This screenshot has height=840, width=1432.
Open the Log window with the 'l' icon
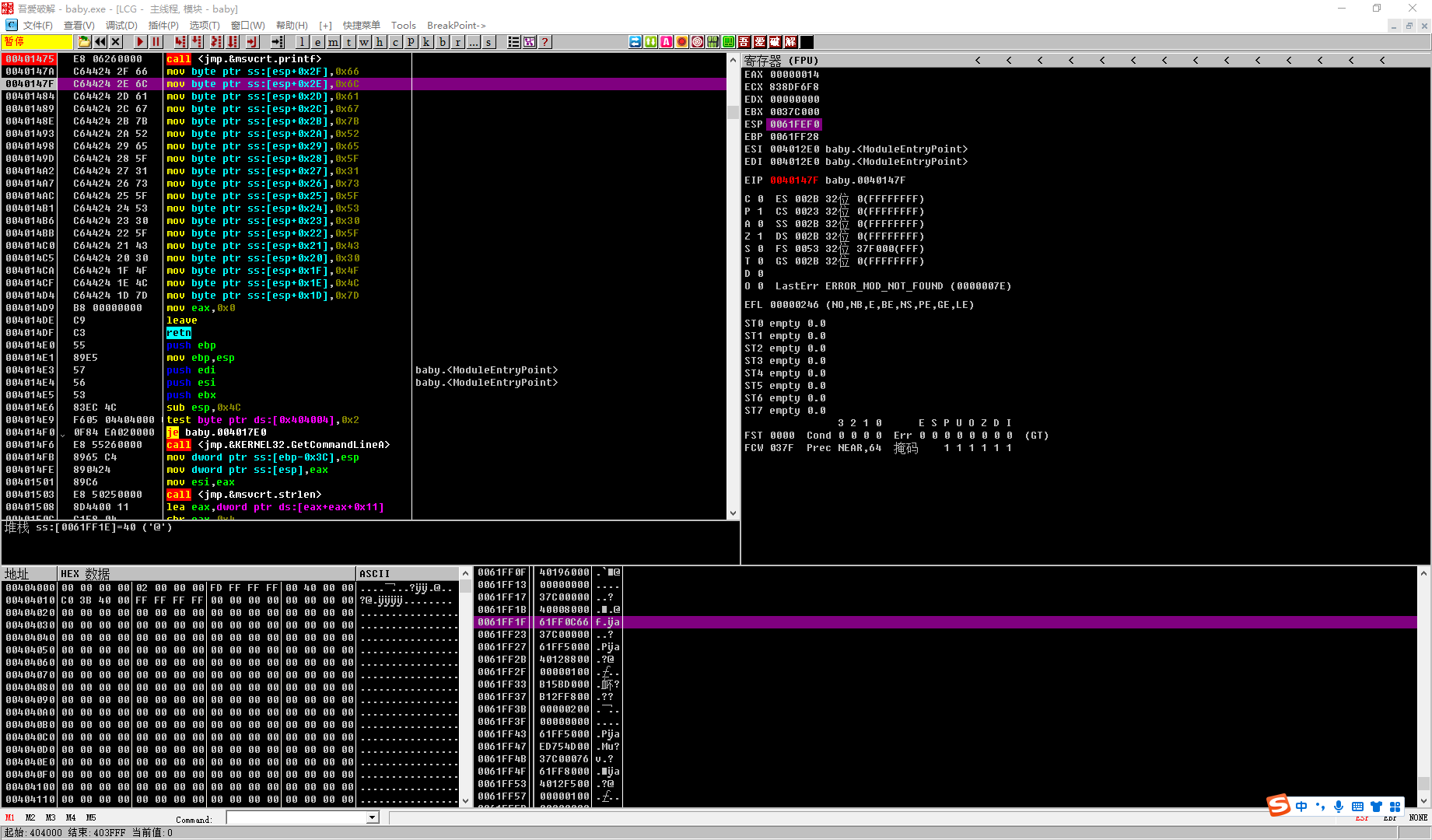tap(302, 42)
